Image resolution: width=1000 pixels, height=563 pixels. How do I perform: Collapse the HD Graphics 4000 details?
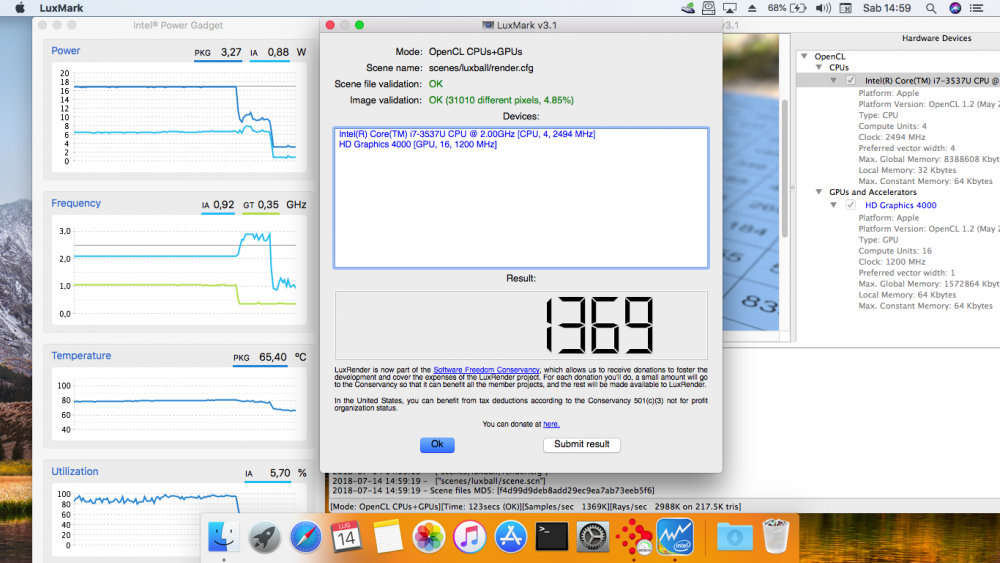pos(834,205)
